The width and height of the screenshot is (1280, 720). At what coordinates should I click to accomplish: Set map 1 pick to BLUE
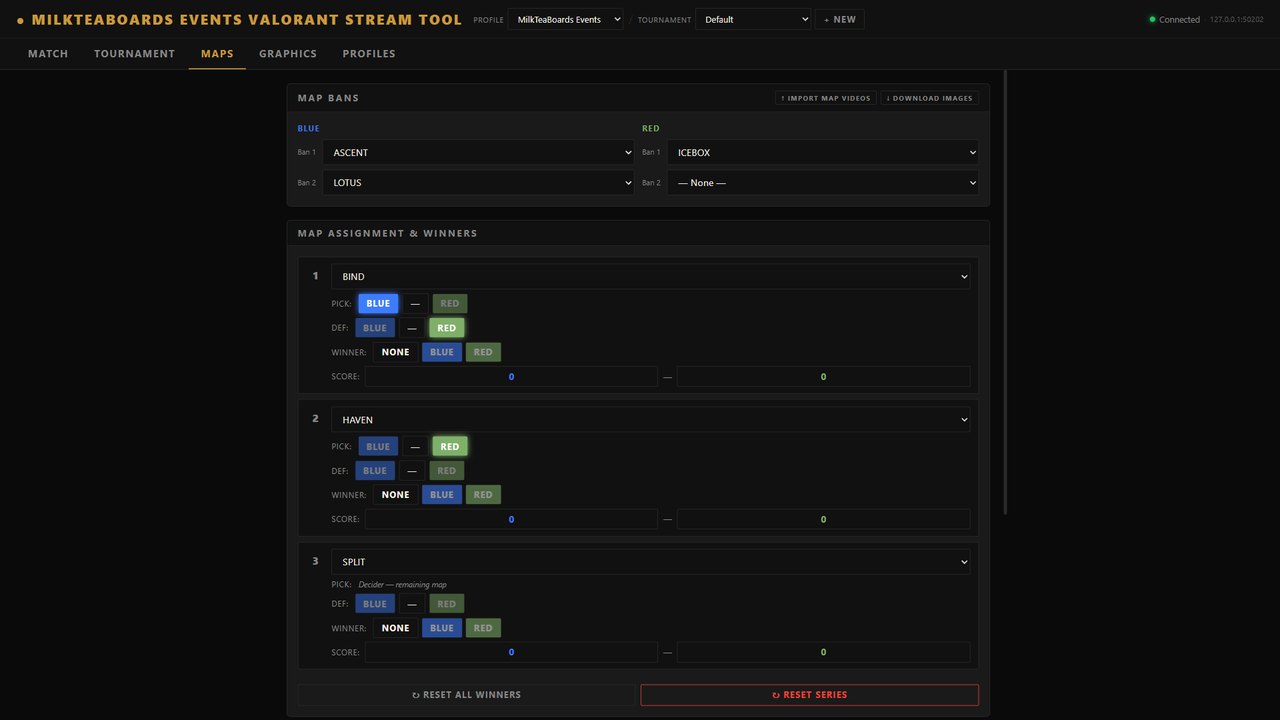[x=378, y=304]
